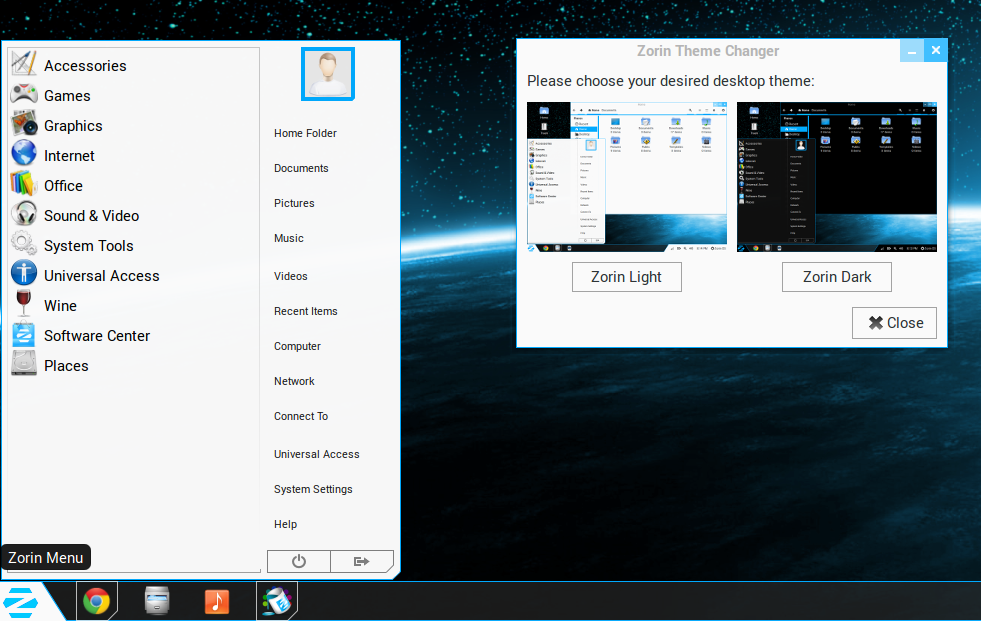Open the Graphics application category

point(72,125)
